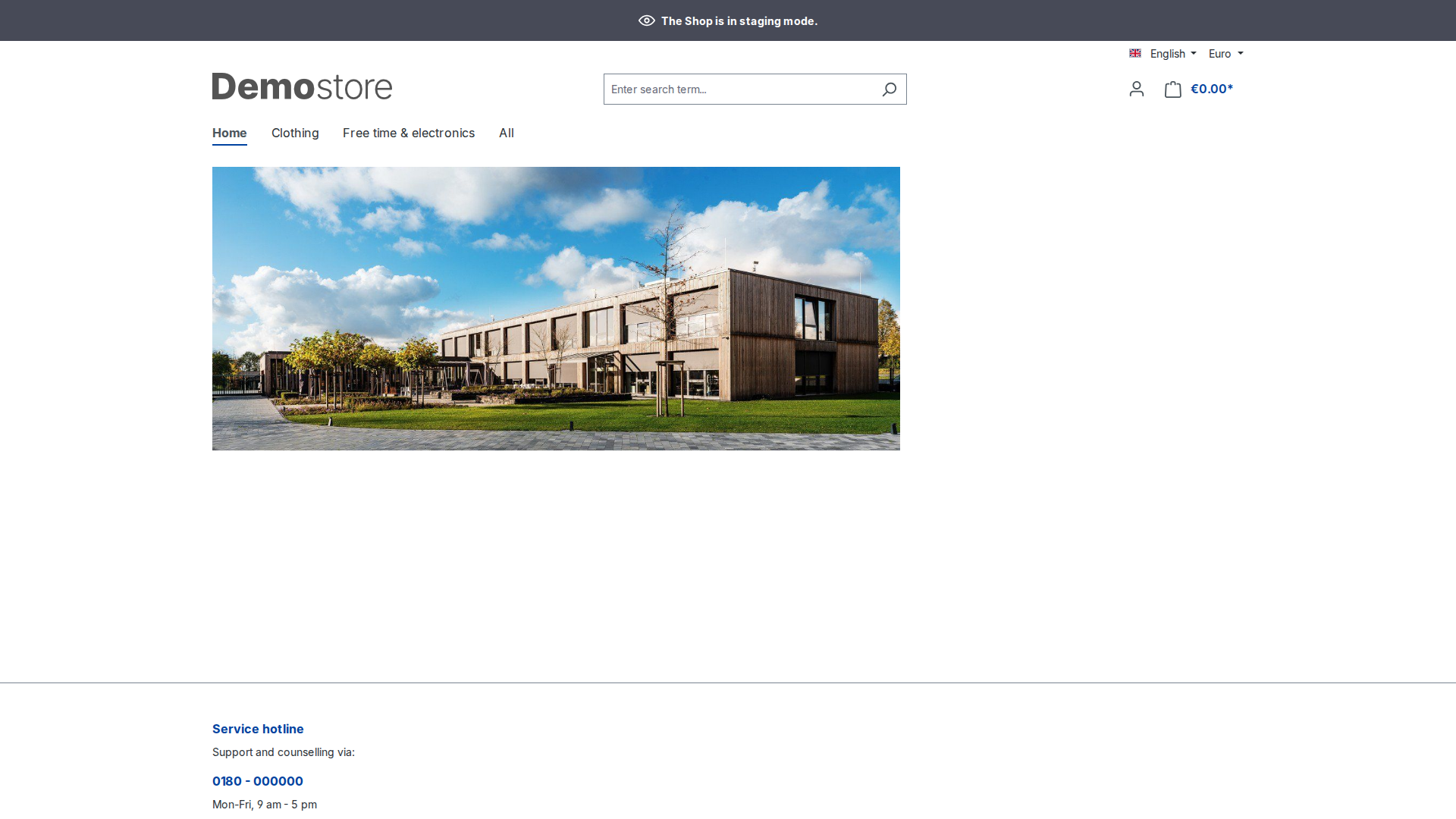The width and height of the screenshot is (1456, 819).
Task: Click the building banner image
Action: point(556,309)
